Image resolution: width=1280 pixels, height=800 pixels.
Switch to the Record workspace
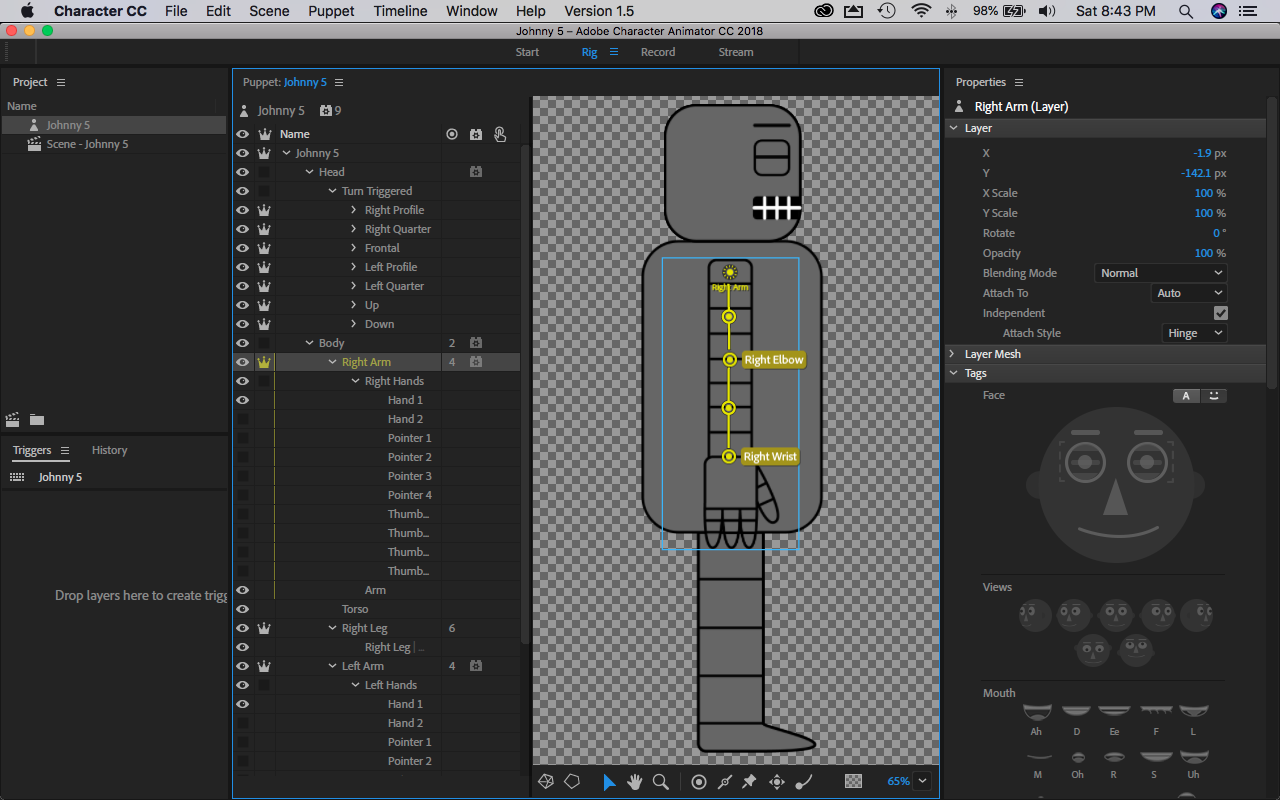pos(658,52)
